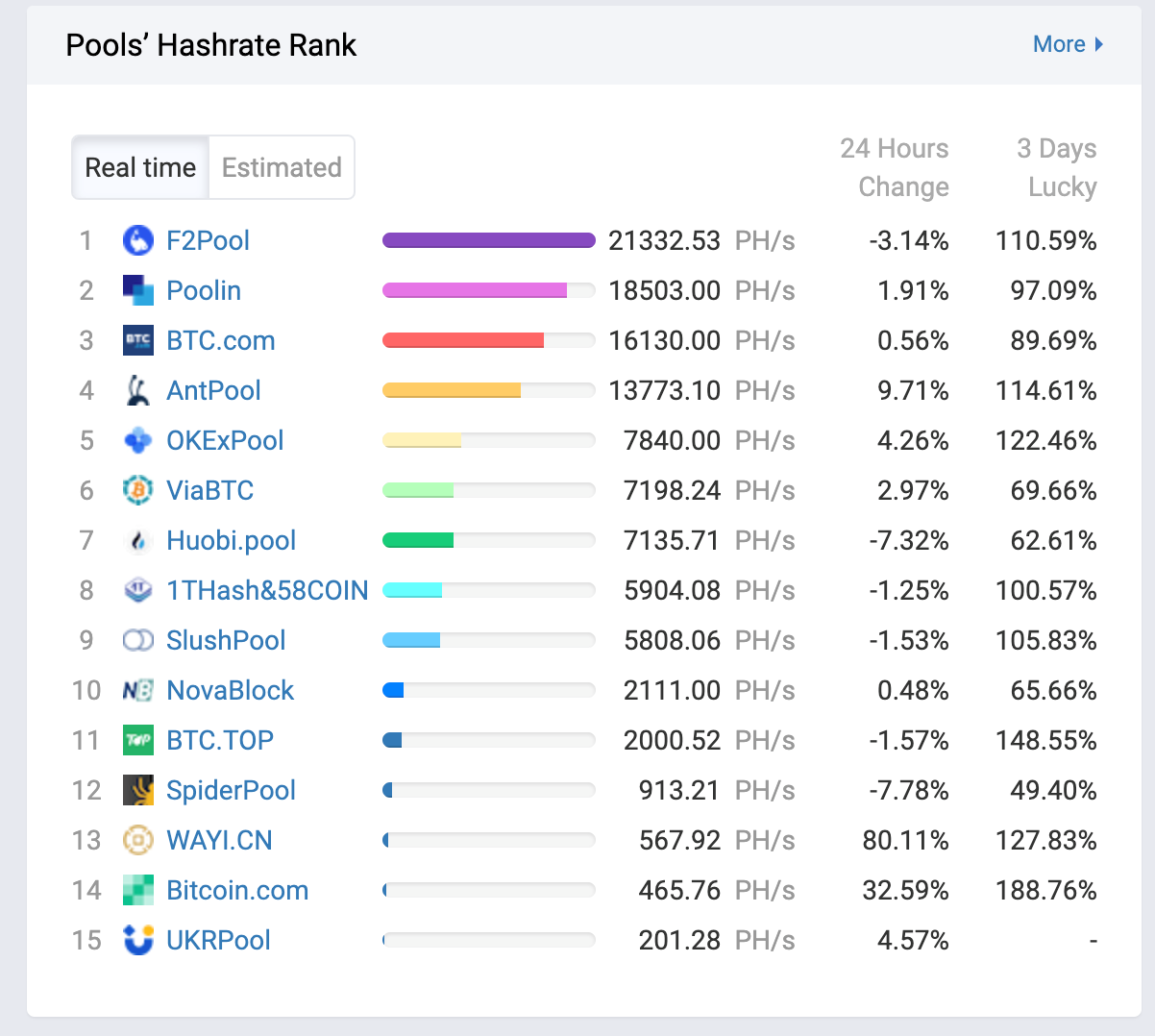Click the AntPool logo icon
The height and width of the screenshot is (1036, 1155).
click(x=138, y=390)
